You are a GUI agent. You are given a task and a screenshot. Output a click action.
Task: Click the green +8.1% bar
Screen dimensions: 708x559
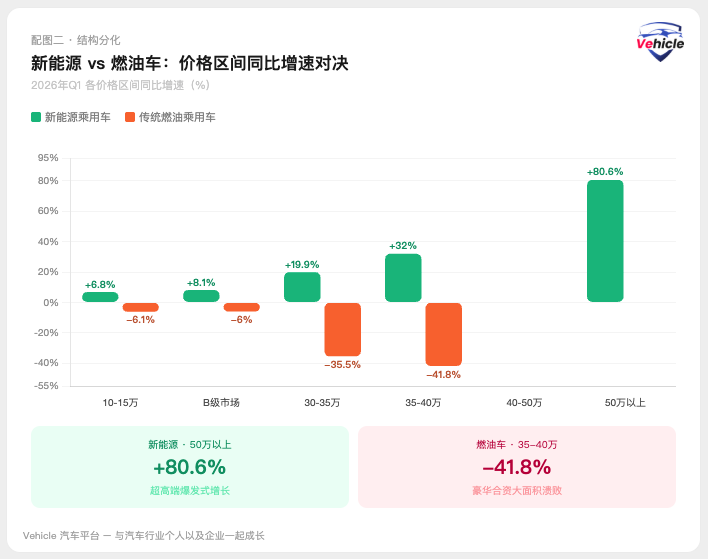tap(201, 296)
